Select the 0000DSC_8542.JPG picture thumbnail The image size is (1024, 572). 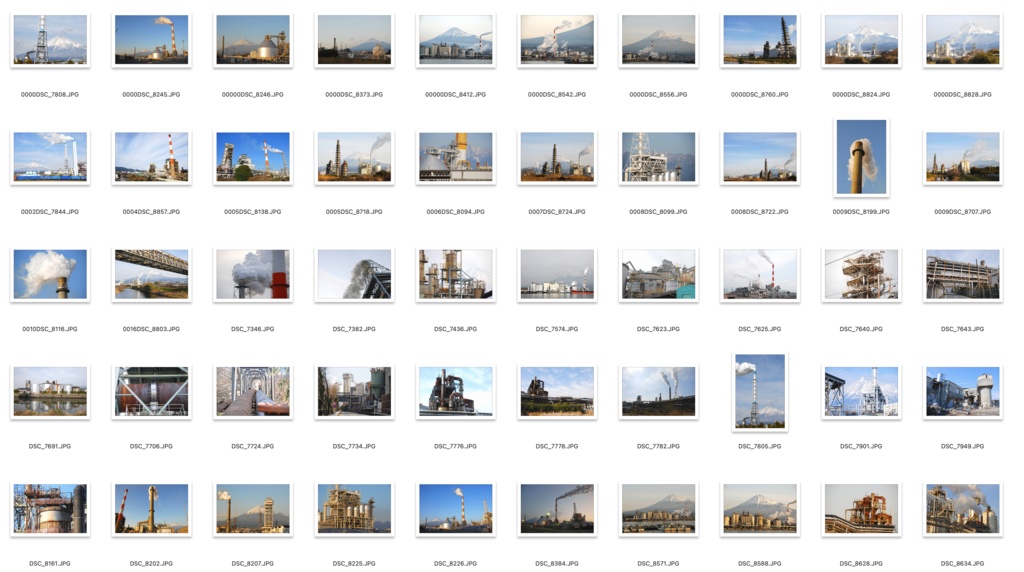pyautogui.click(x=557, y=40)
